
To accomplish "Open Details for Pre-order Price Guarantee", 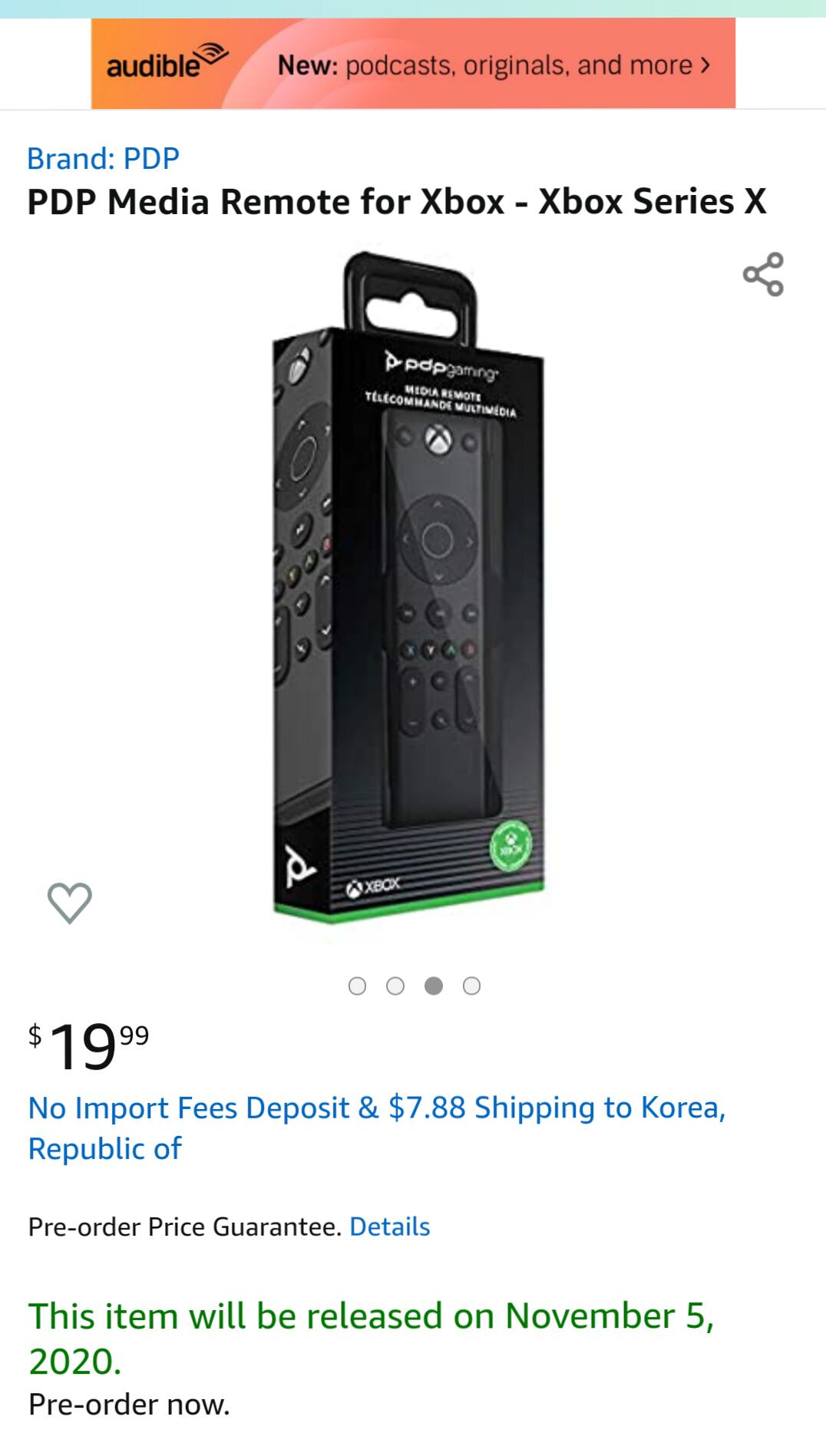I will [389, 1227].
